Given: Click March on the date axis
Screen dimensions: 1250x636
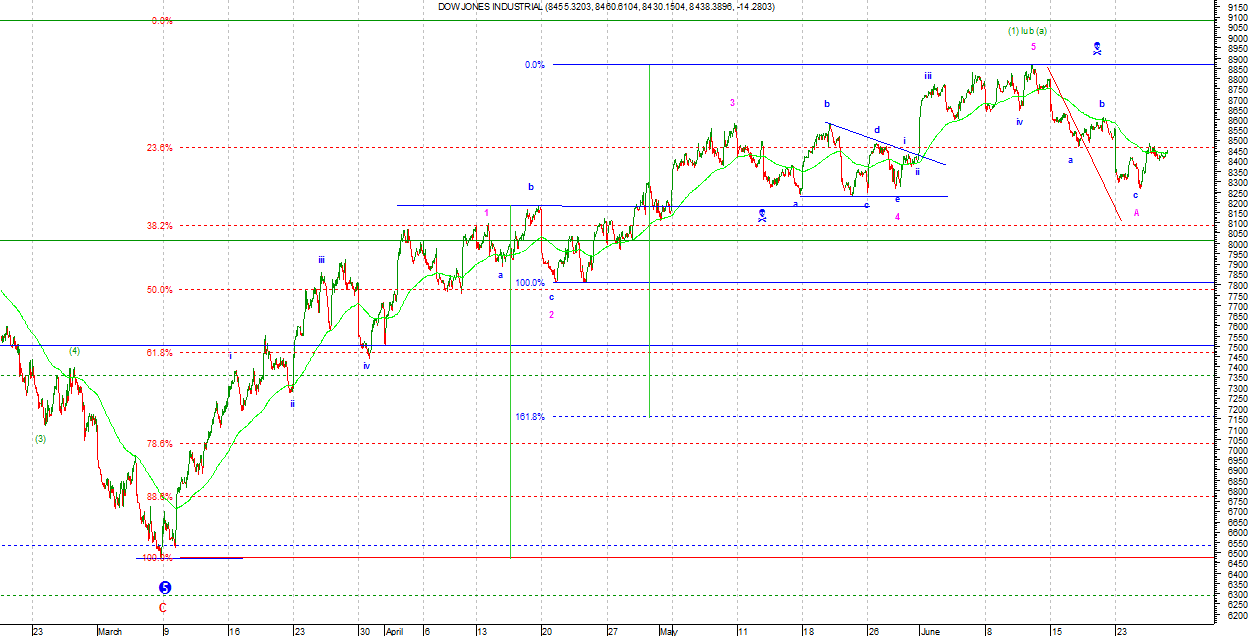Looking at the screenshot, I should [109, 631].
